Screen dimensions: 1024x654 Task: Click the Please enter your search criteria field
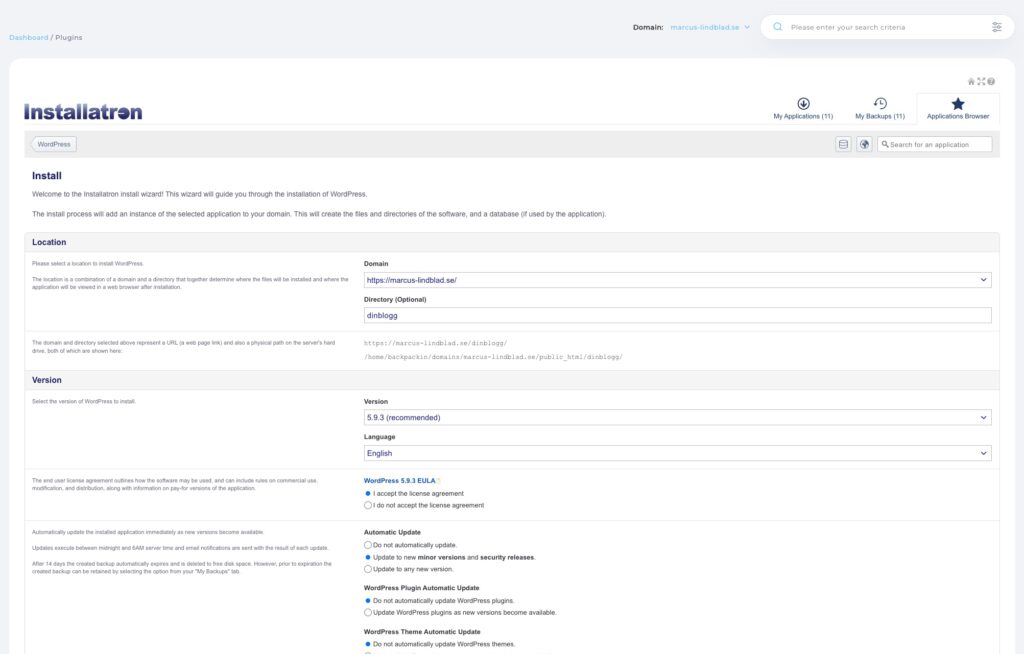tap(888, 27)
